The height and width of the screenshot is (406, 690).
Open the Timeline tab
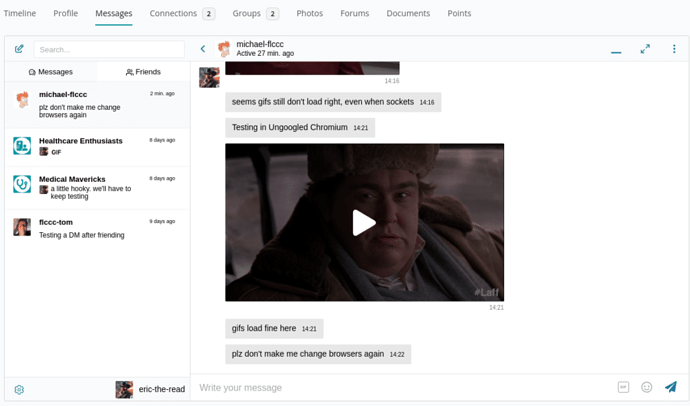(x=20, y=14)
